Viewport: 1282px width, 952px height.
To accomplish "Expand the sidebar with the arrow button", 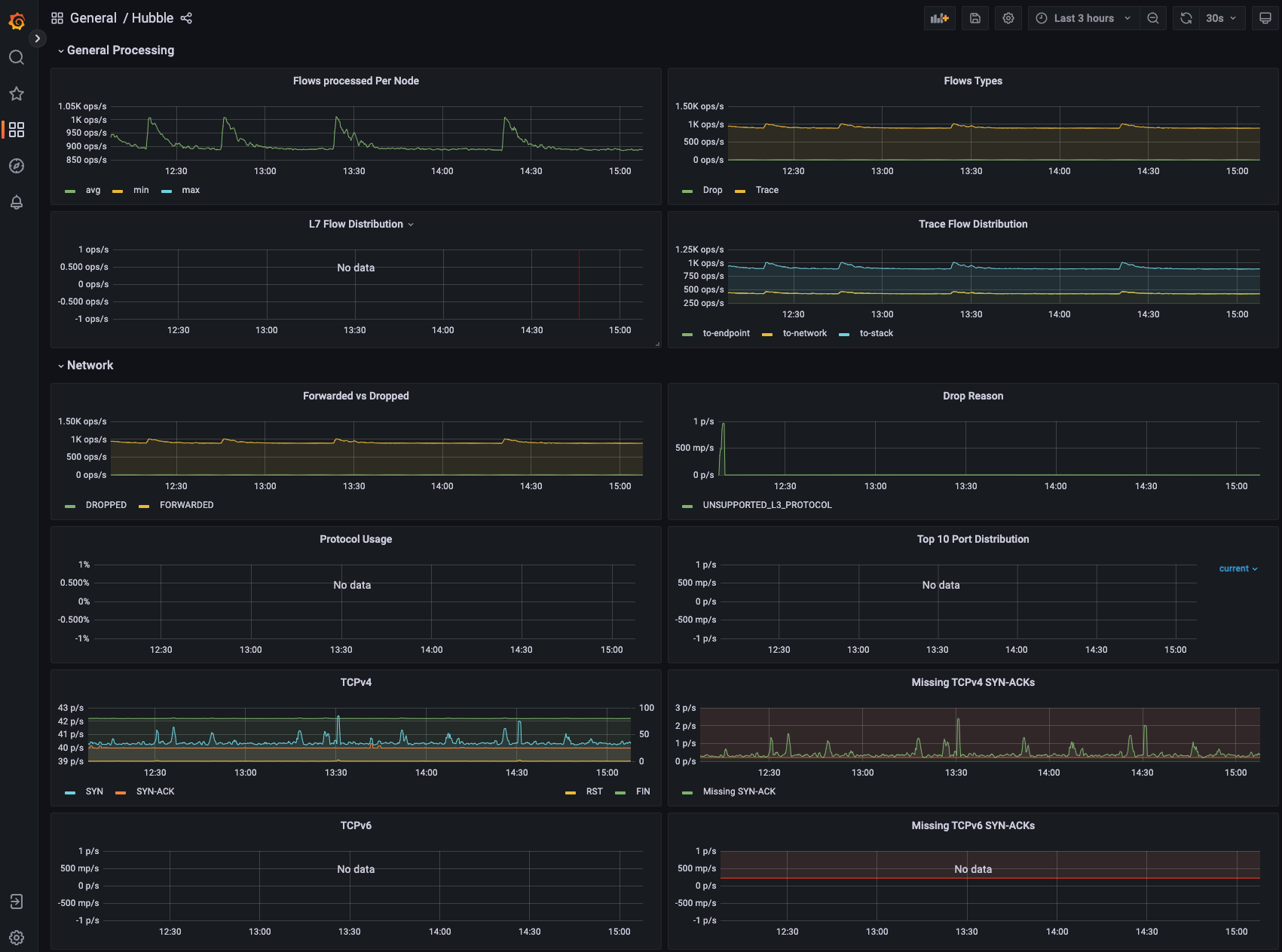I will (37, 38).
